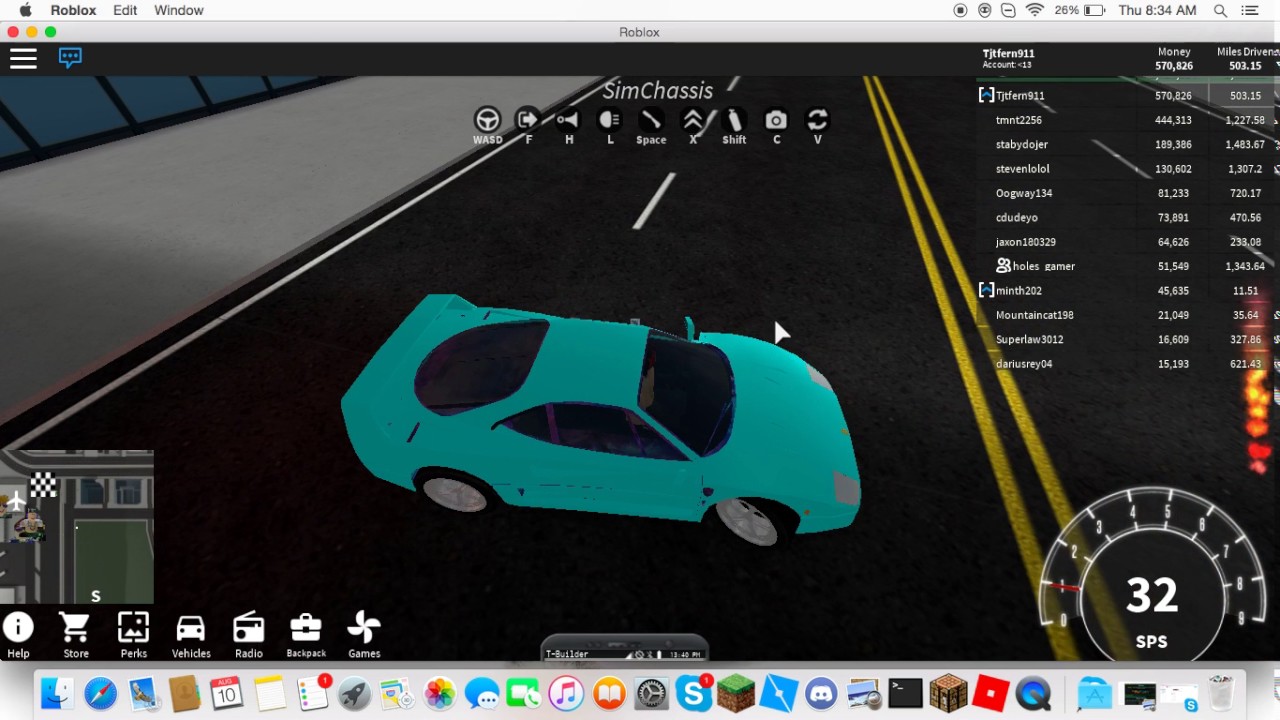The image size is (1280, 720).
Task: Click the minimap thumbnail
Action: coord(77,528)
